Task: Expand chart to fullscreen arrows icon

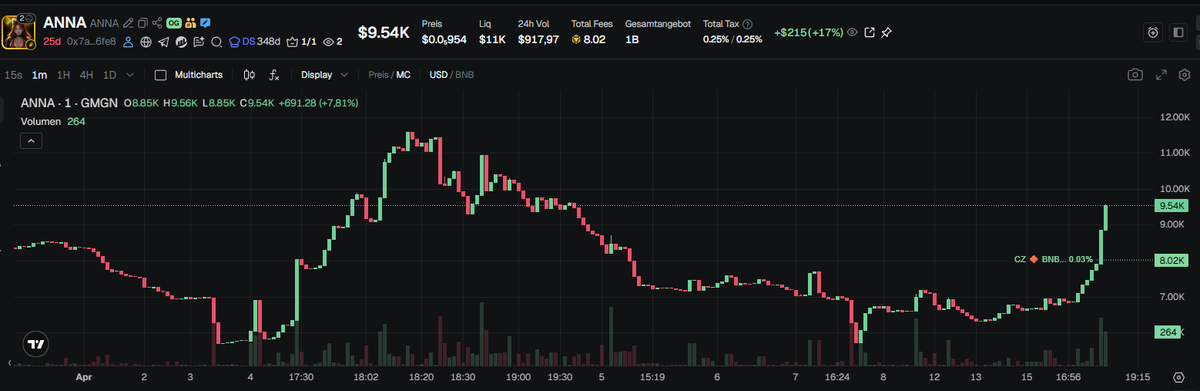Action: (x=1161, y=75)
